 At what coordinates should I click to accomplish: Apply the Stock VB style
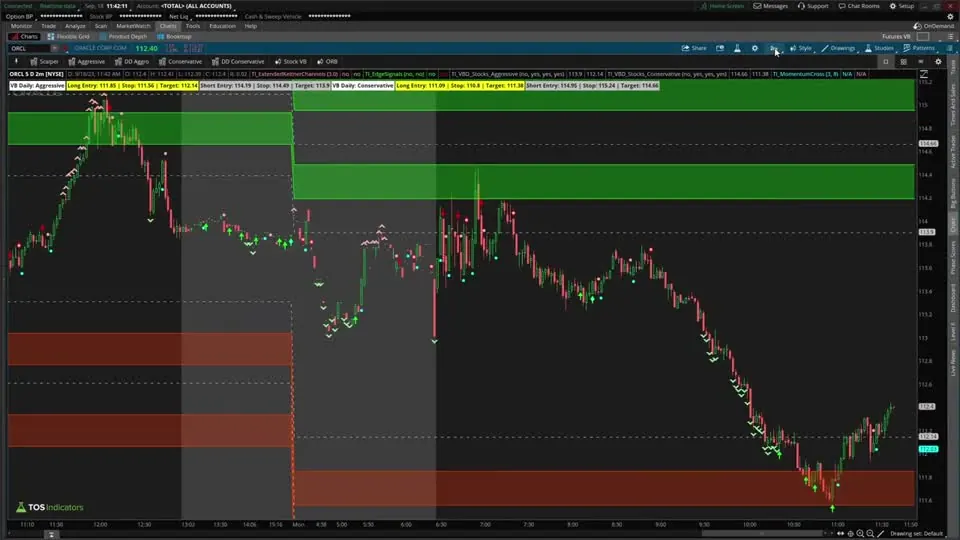[x=291, y=62]
